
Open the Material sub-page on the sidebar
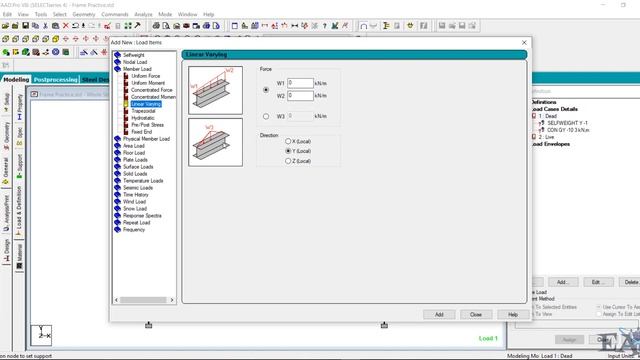[x=19, y=257]
